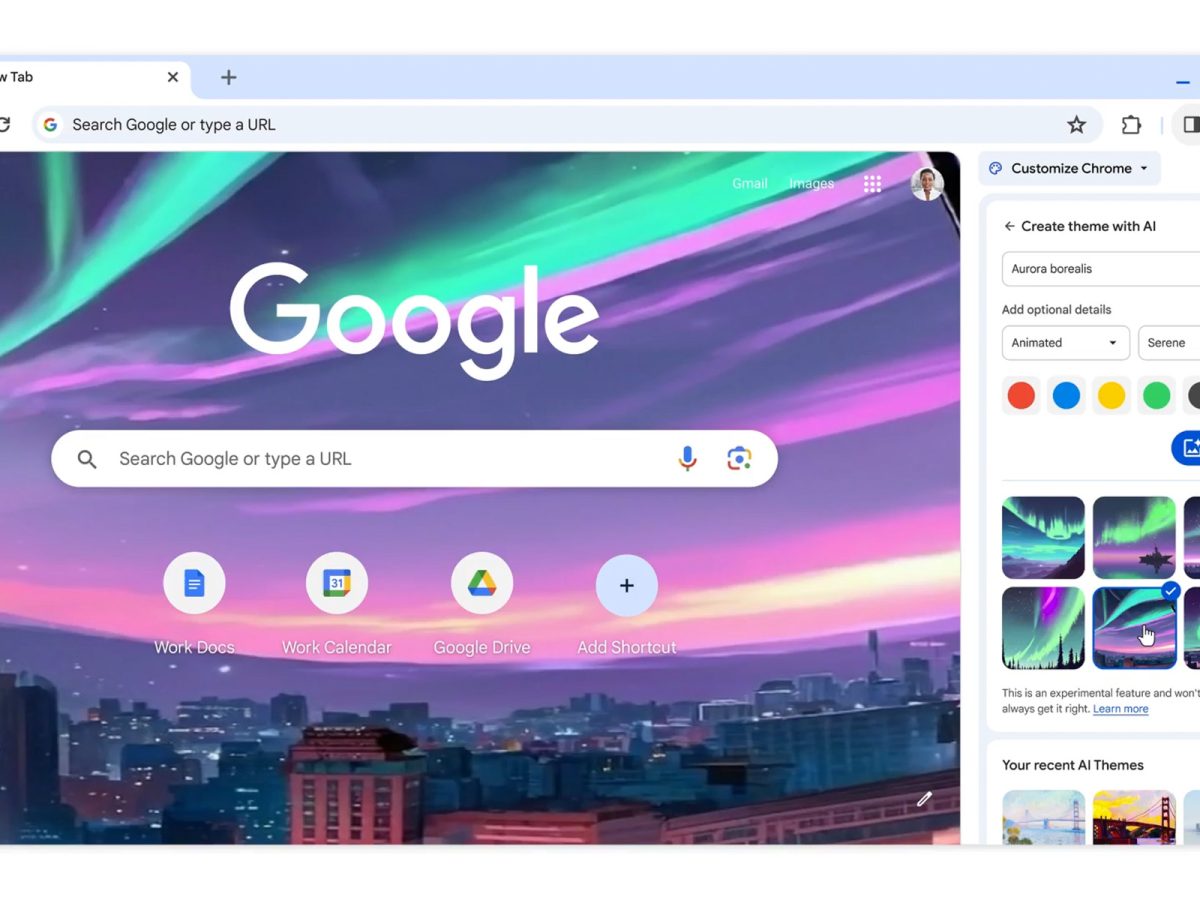Toggle the side panel icon
Image resolution: width=1200 pixels, height=900 pixels.
pos(1191,124)
